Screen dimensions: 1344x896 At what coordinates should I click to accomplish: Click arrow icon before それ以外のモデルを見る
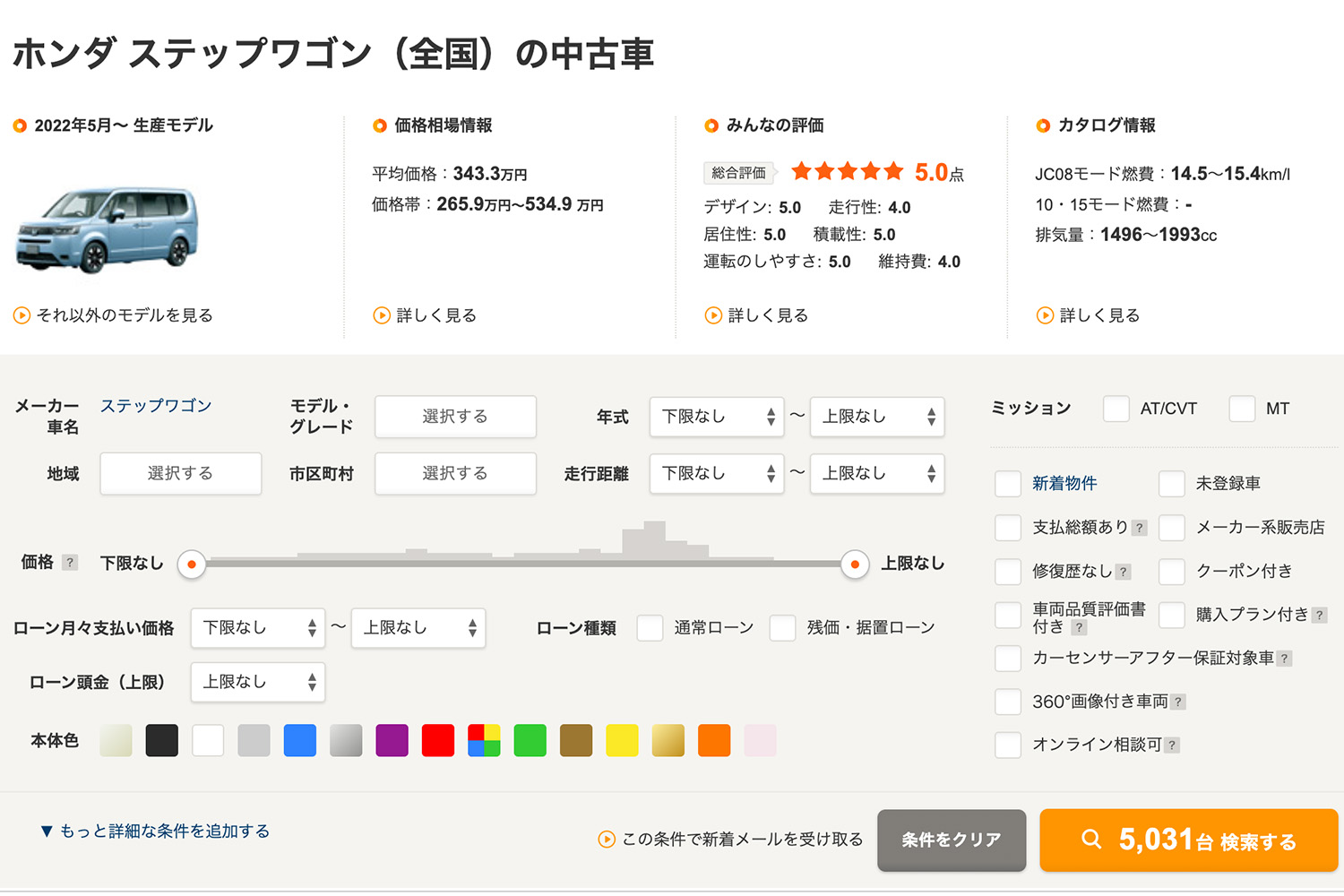click(x=22, y=315)
